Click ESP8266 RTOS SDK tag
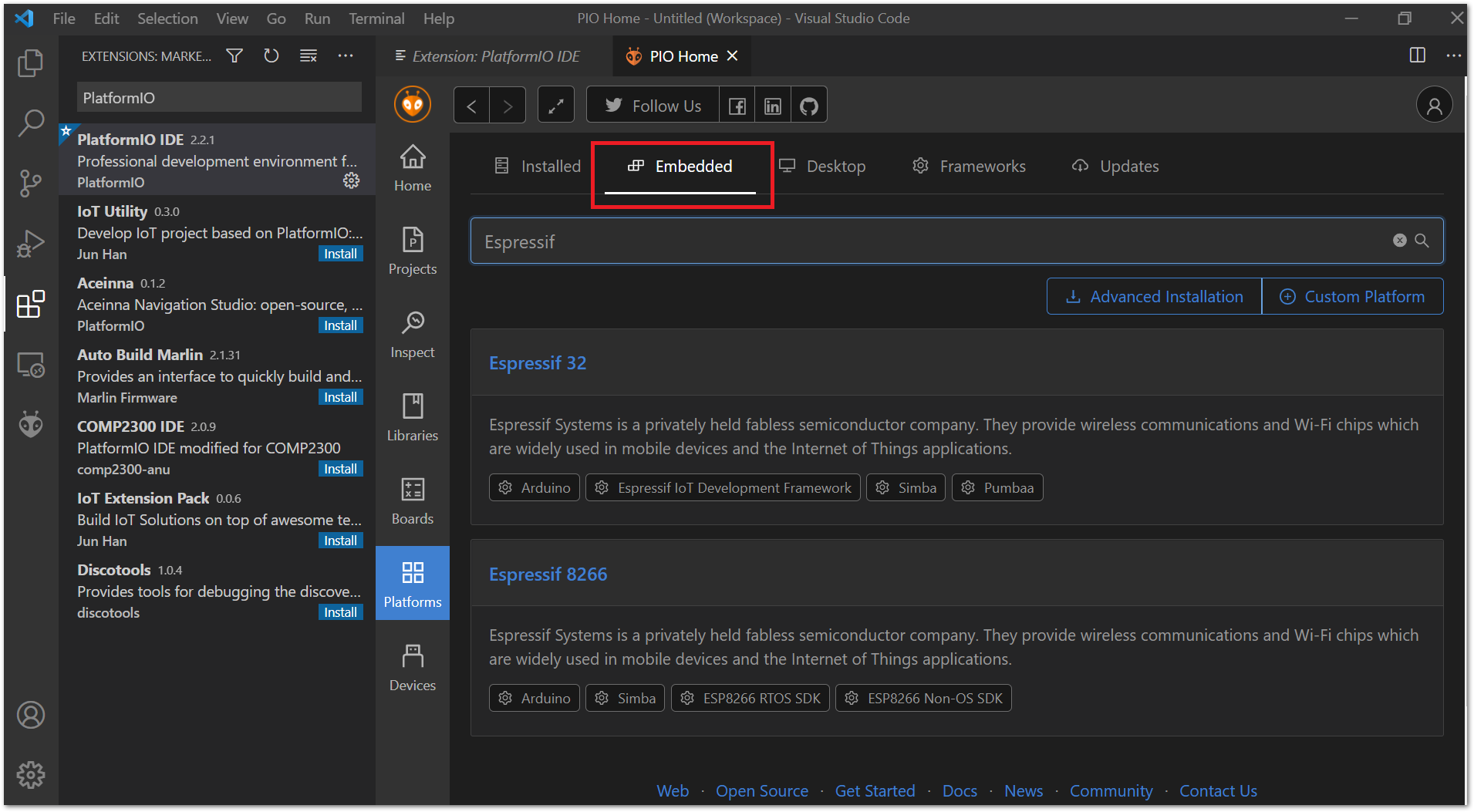This screenshot has width=1474, height=812. (x=750, y=698)
